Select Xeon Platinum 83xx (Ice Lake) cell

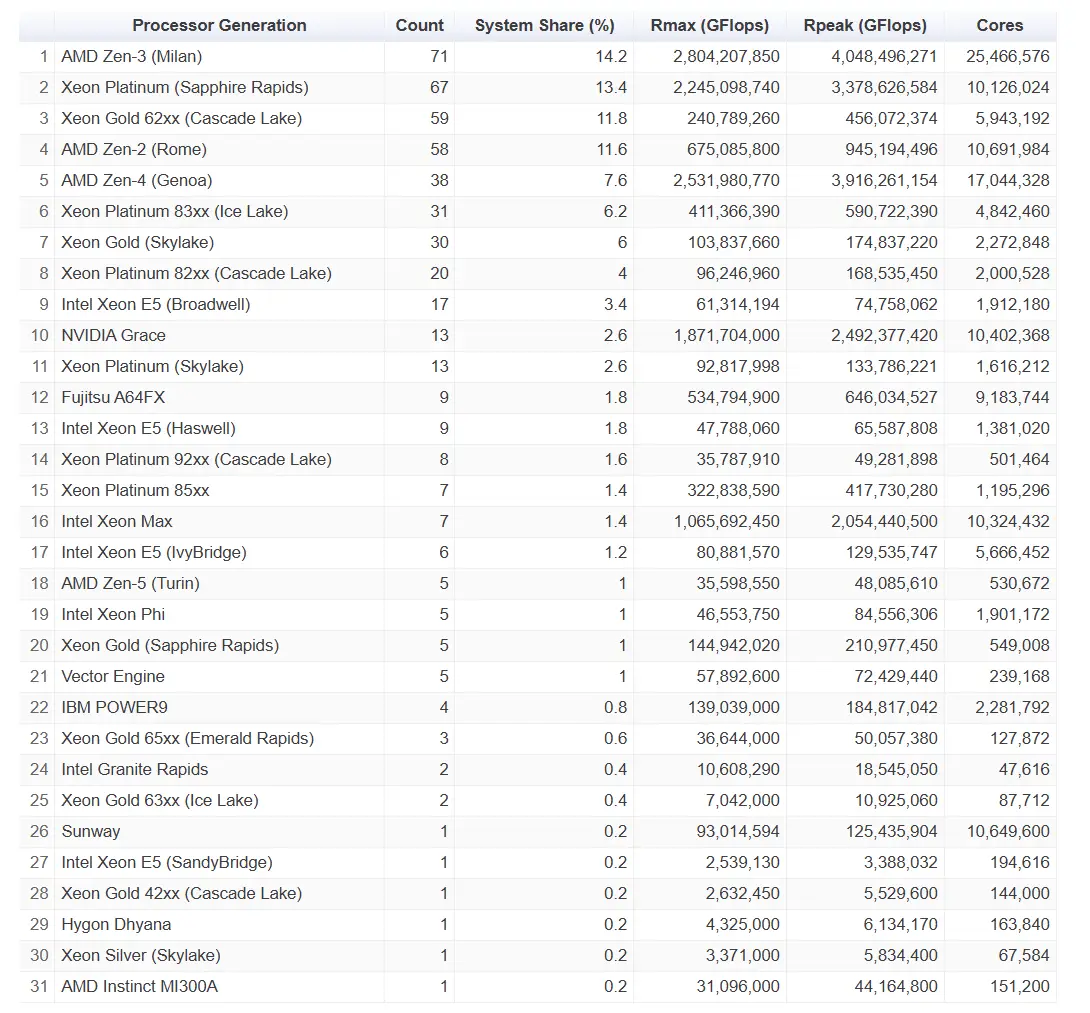[x=174, y=211]
